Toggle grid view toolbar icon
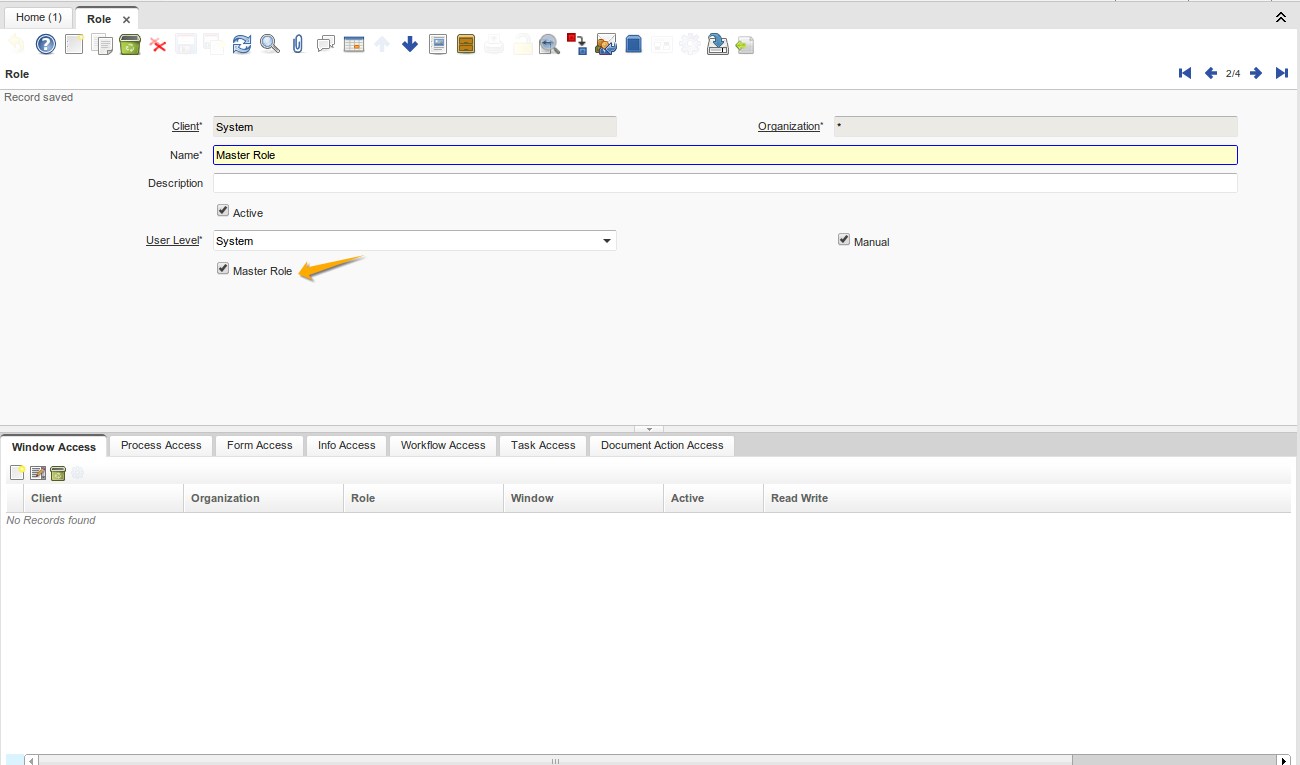 353,44
